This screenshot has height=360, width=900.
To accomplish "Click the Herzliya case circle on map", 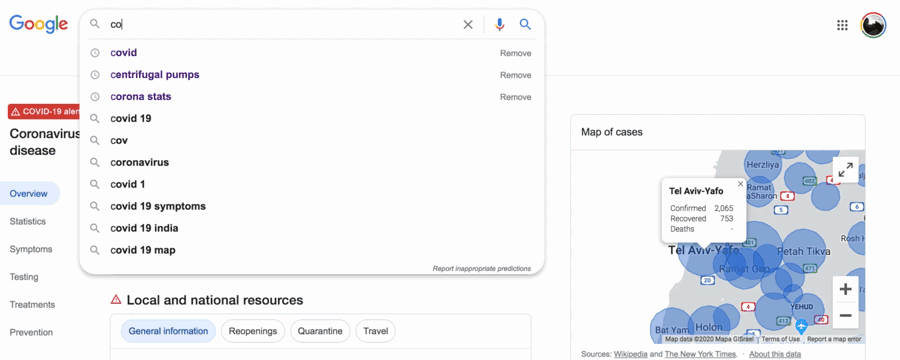I will click(762, 165).
